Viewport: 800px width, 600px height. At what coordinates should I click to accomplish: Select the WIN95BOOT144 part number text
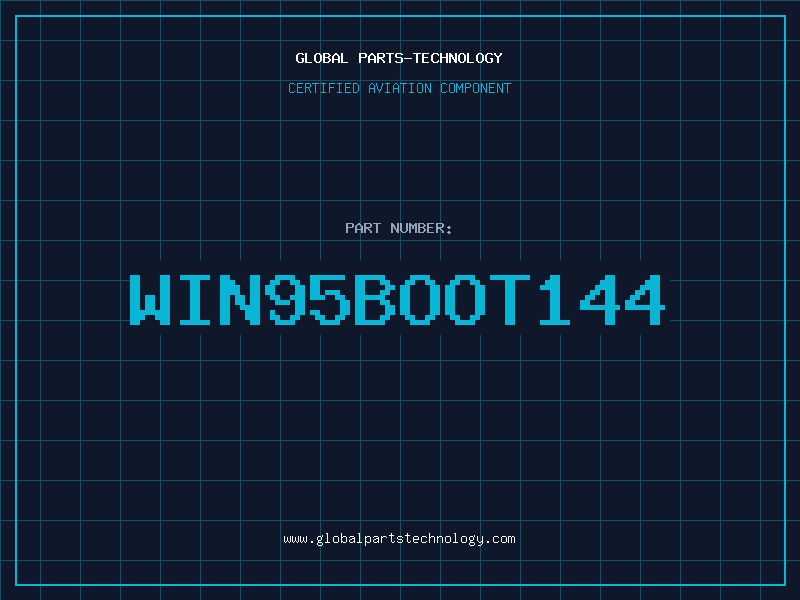pyautogui.click(x=398, y=300)
